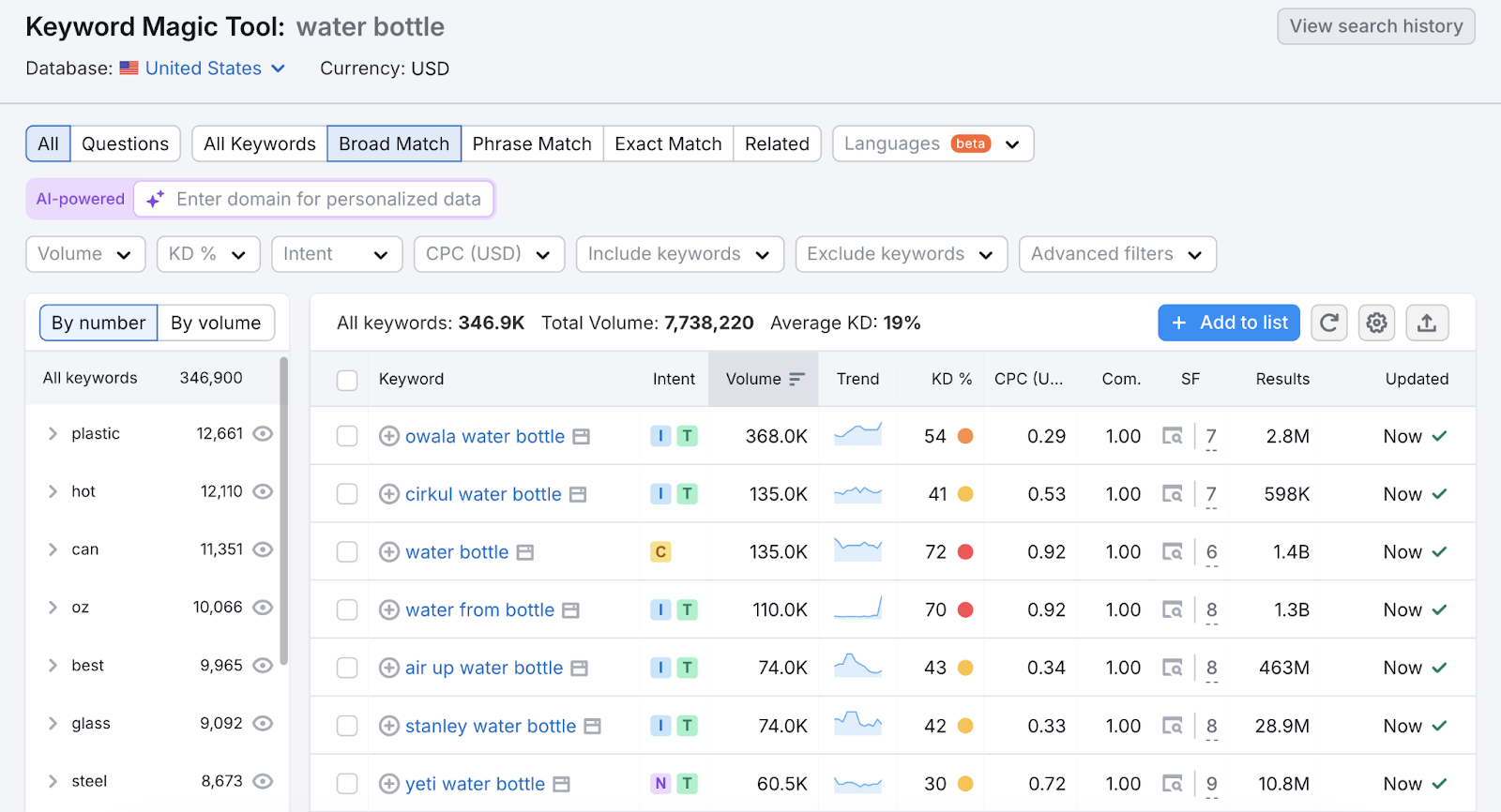This screenshot has width=1501, height=812.
Task: Toggle eye icon for plastic group
Action: tap(264, 433)
